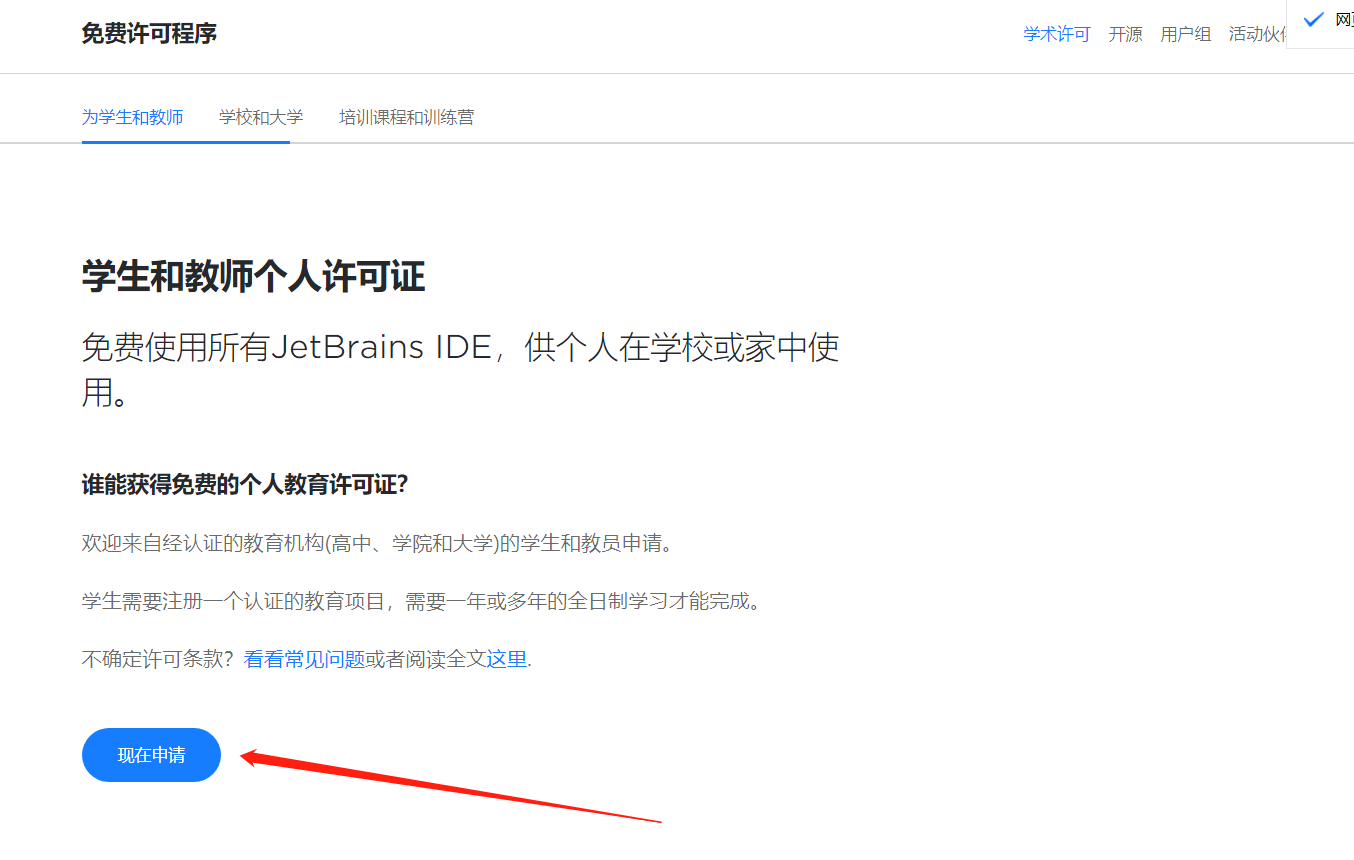Click the 现在申请 apply button
The height and width of the screenshot is (860, 1354).
tap(151, 755)
